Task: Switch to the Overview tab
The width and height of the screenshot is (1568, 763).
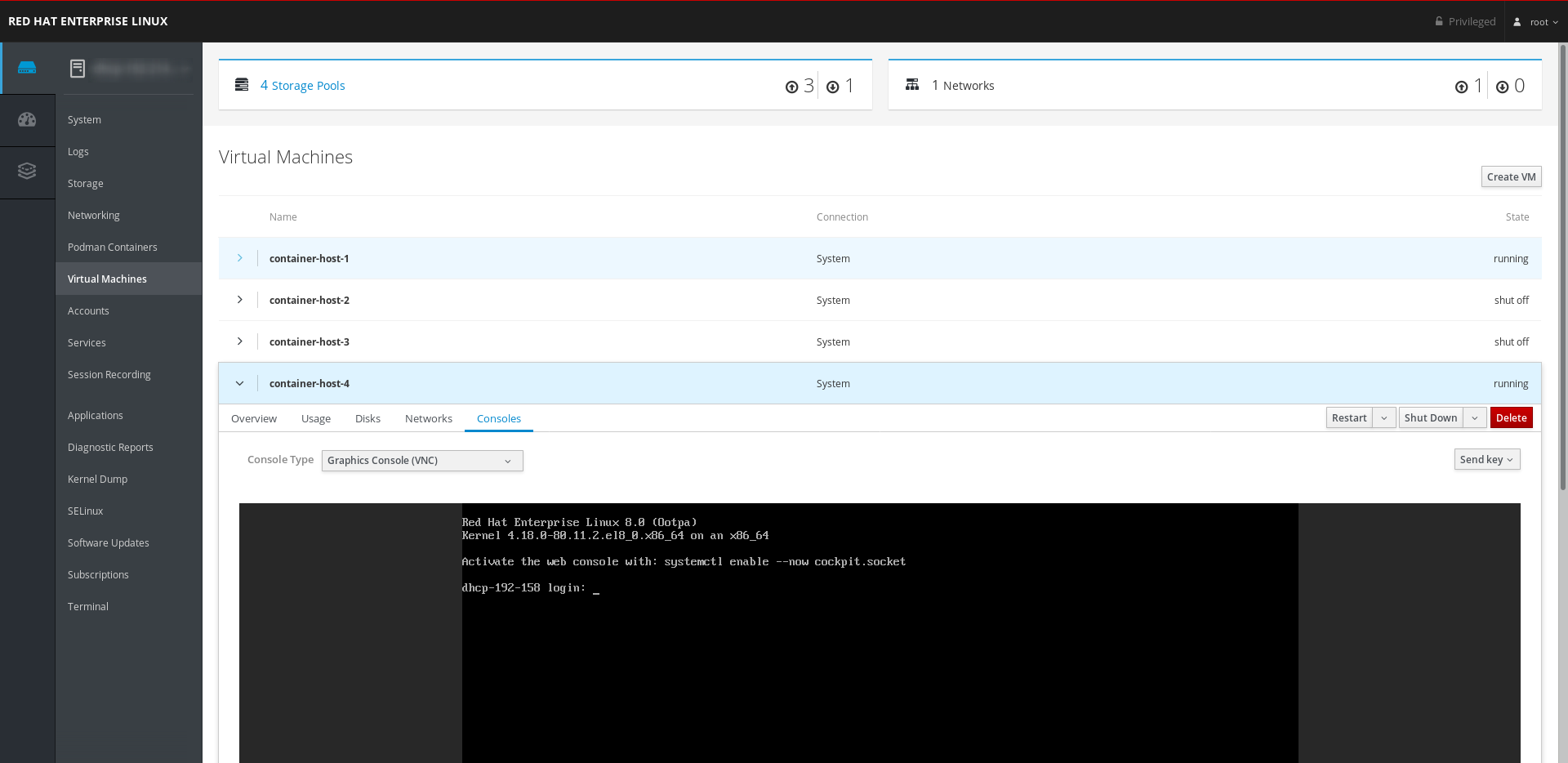Action: [x=253, y=419]
